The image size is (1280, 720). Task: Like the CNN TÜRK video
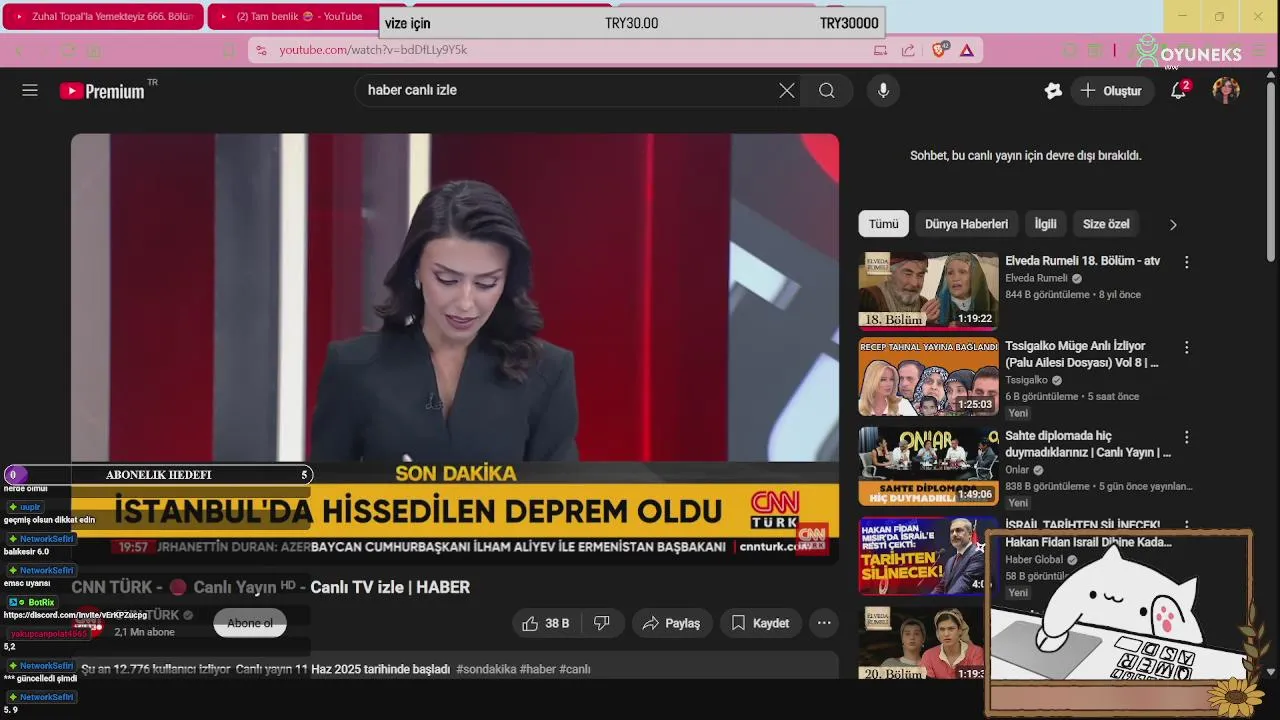point(546,623)
